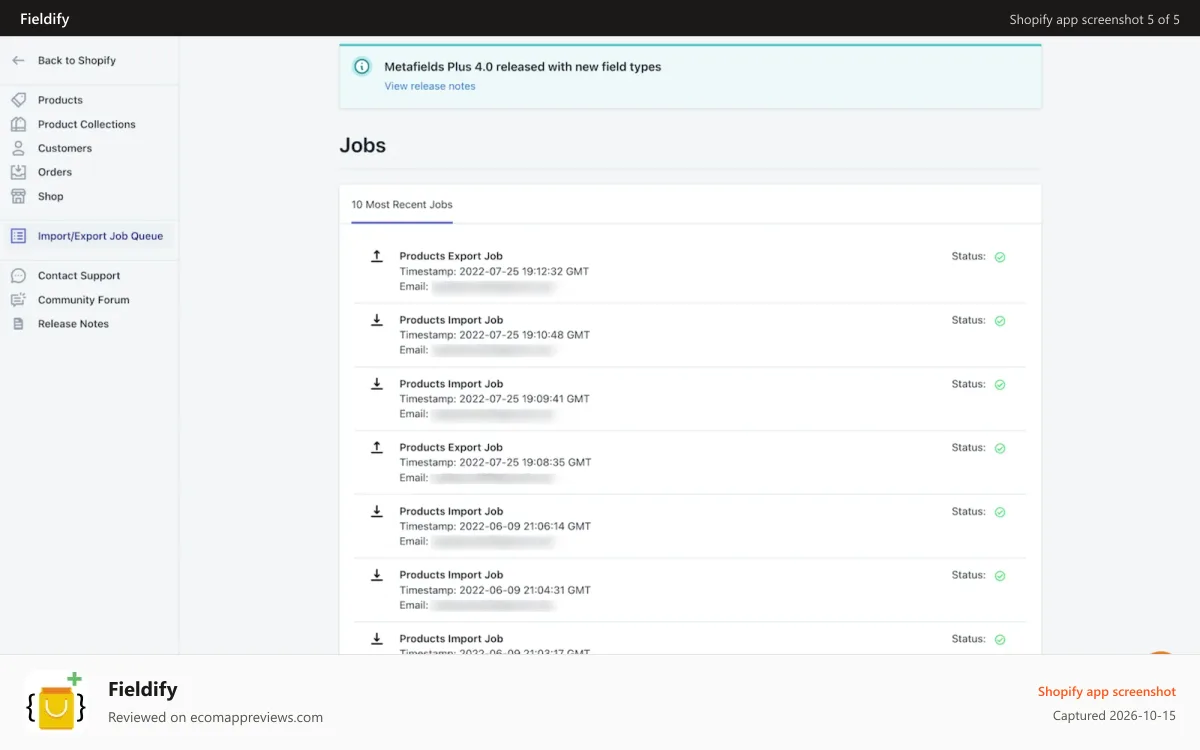Viewport: 1200px width, 750px height.
Task: Open Contact Support link
Action: [79, 276]
